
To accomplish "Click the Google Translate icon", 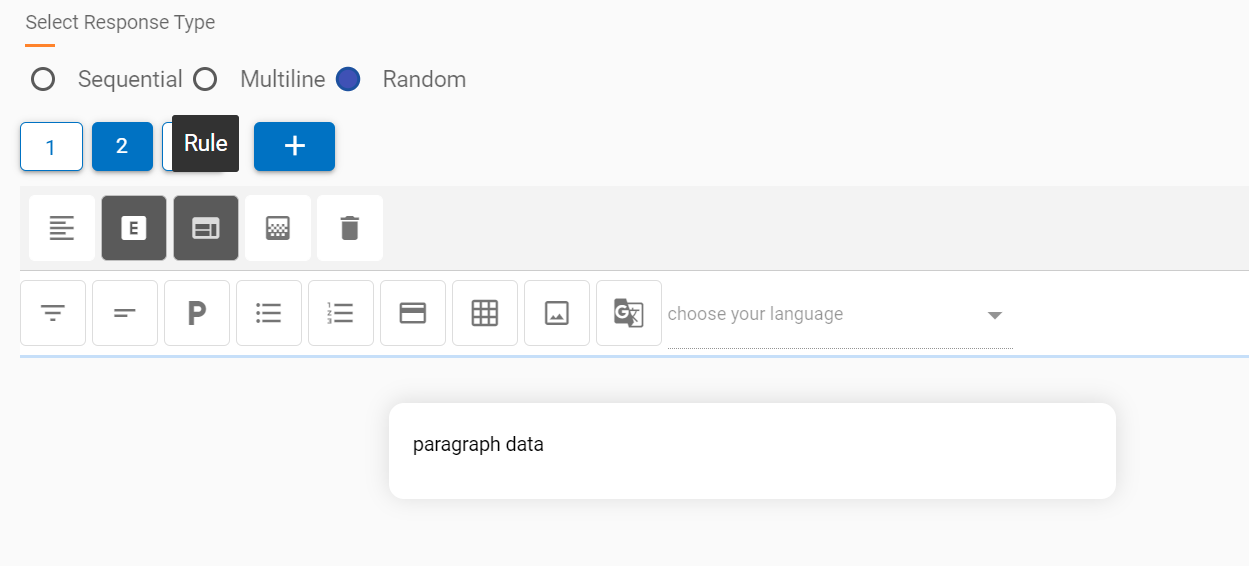I will (629, 313).
